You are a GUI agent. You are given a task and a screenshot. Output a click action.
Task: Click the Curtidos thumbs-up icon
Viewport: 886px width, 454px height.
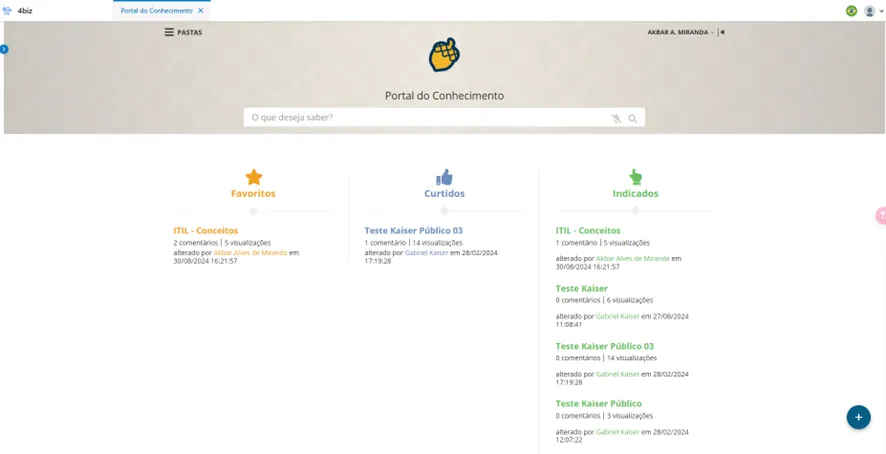point(444,177)
